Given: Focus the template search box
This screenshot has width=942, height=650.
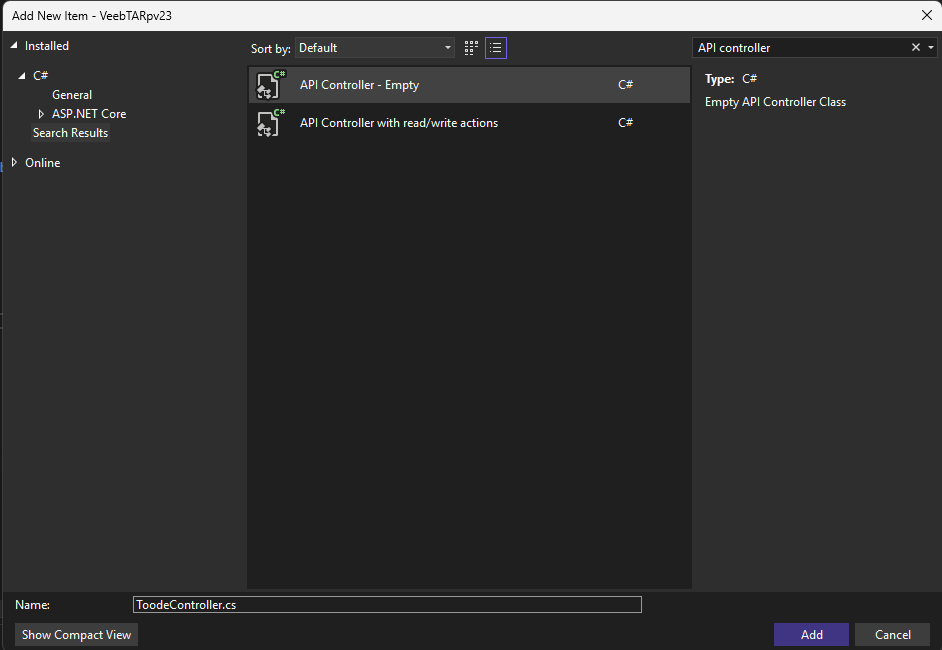Looking at the screenshot, I should point(800,48).
